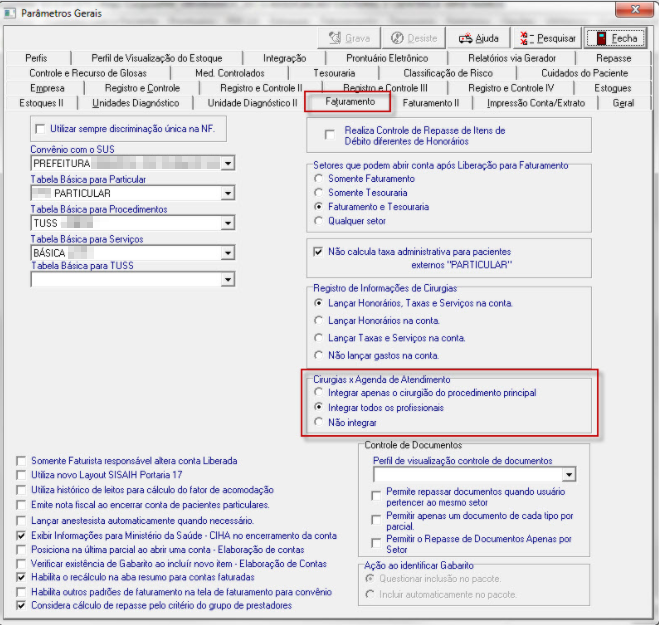Click the Grava save button
Image resolution: width=659 pixels, height=625 pixels.
coord(349,38)
